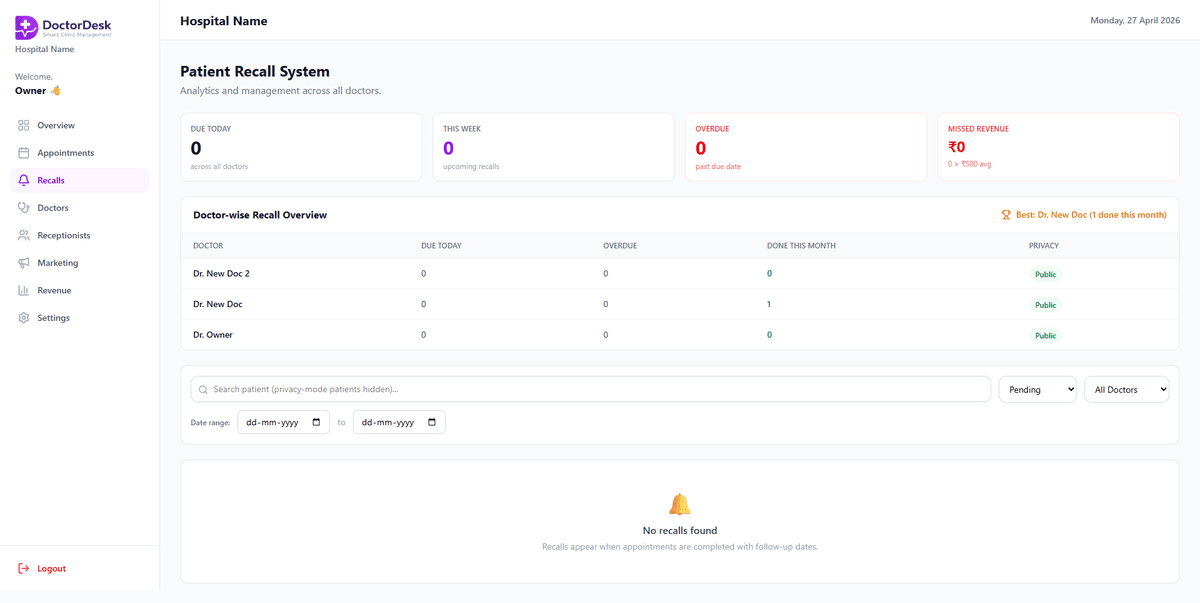Open calendar picker of end date field
The image size is (1200, 603).
click(432, 422)
